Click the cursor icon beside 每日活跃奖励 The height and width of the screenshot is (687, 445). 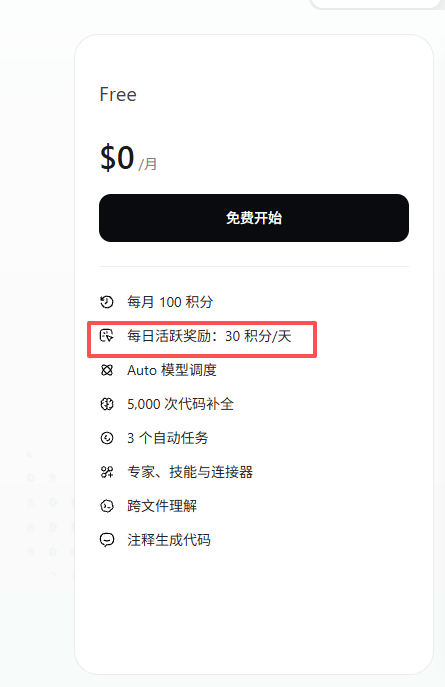[106, 336]
